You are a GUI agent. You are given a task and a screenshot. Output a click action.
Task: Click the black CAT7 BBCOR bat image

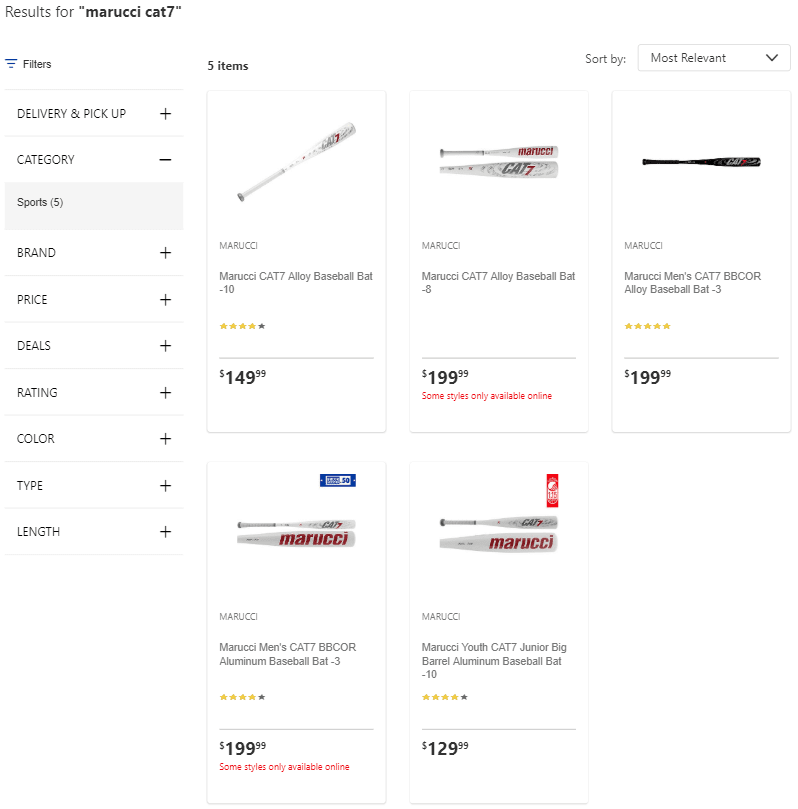pos(701,161)
